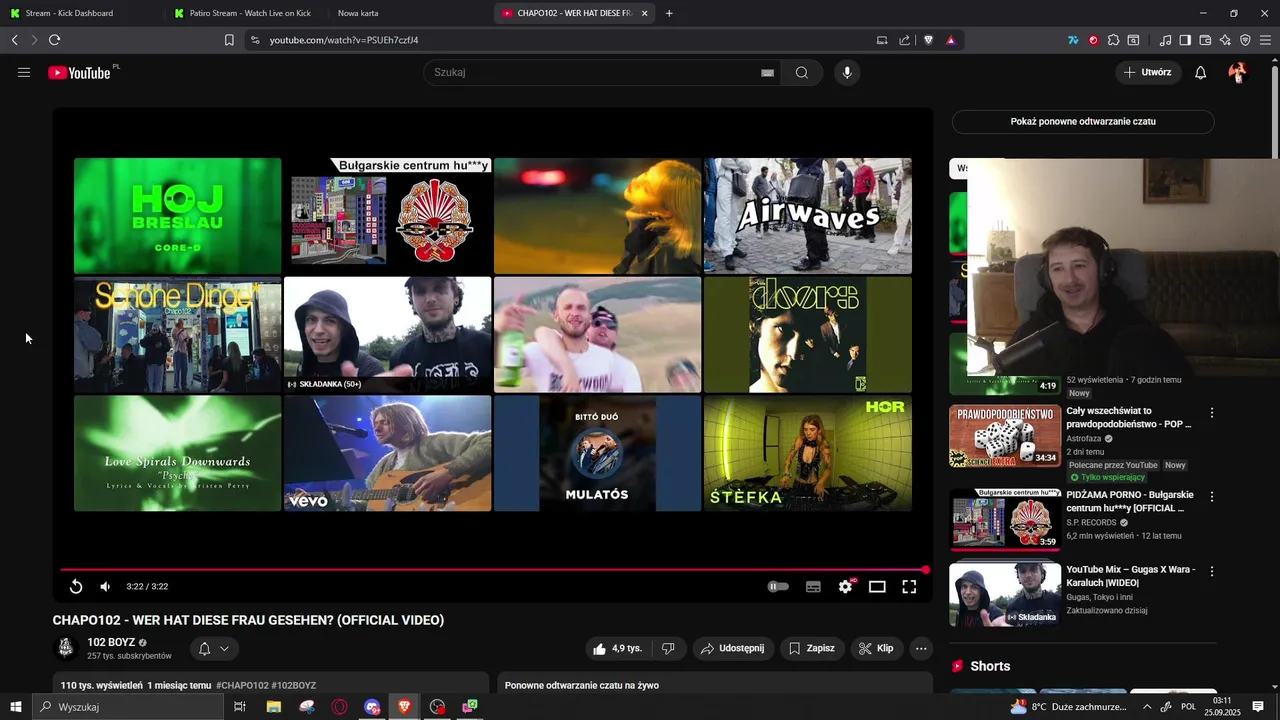This screenshot has height=720, width=1280.
Task: Open options for PIDŻAMA PORNO video
Action: (x=1211, y=497)
